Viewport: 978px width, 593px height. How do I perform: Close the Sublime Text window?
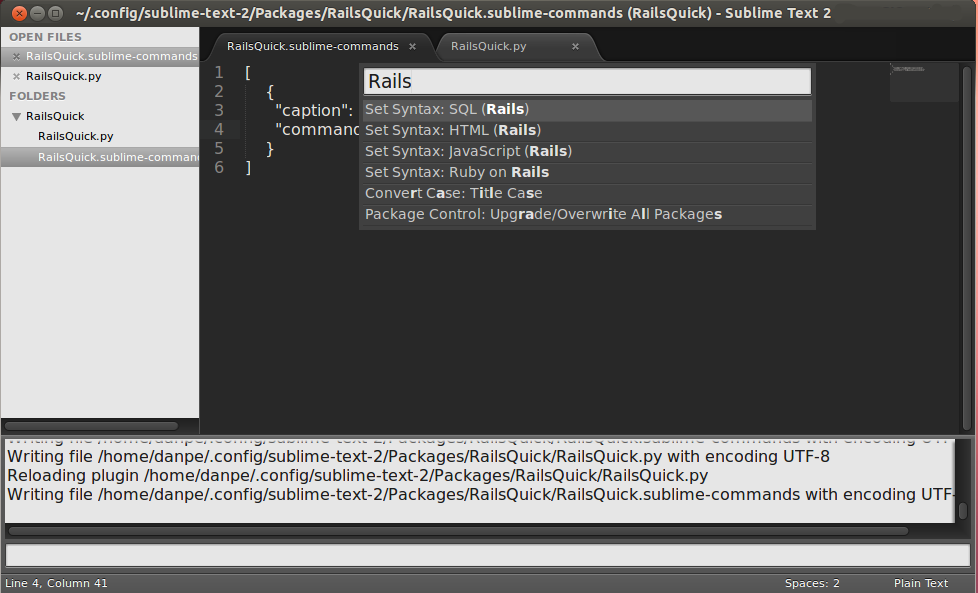[19, 12]
